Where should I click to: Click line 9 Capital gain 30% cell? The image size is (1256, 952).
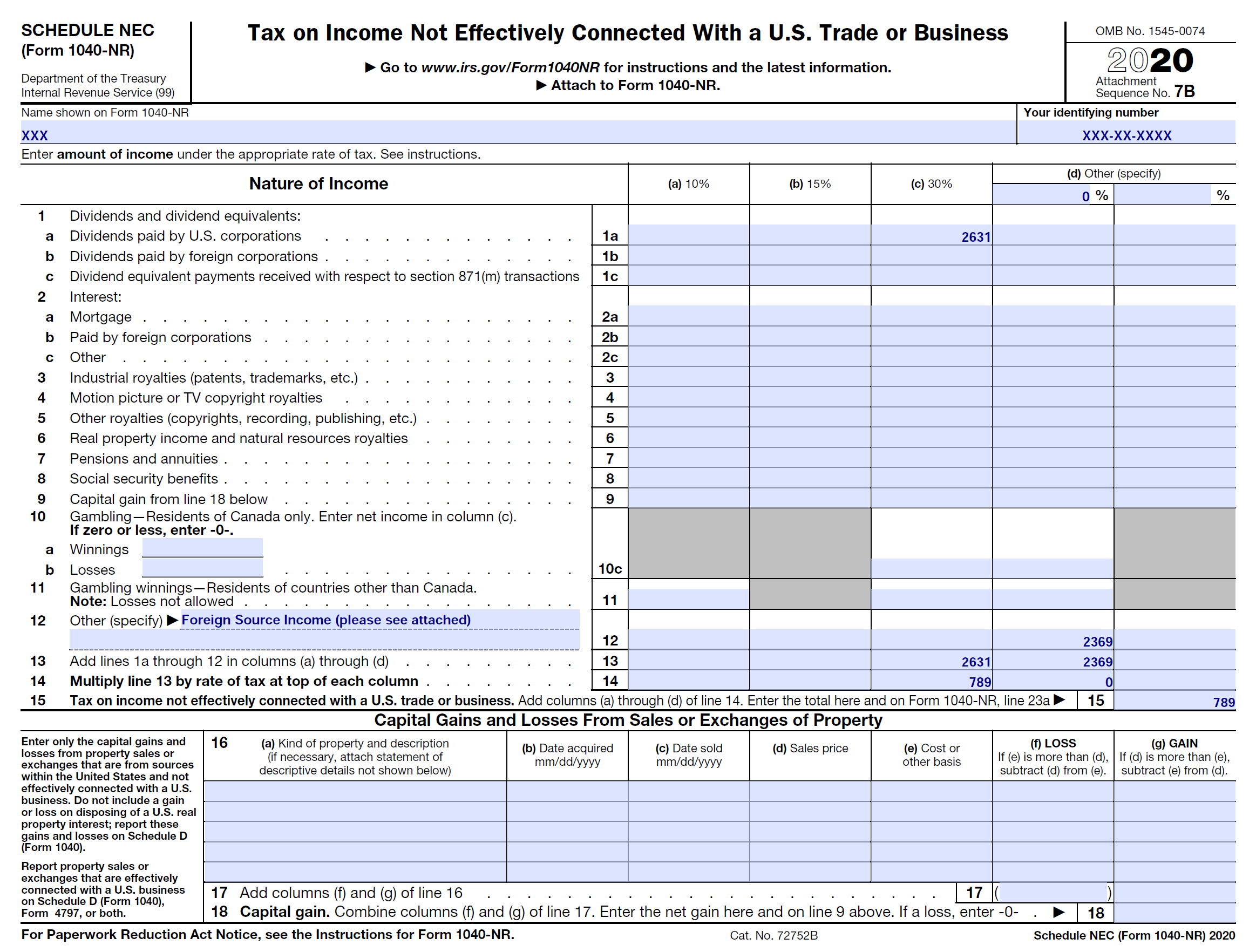(932, 499)
